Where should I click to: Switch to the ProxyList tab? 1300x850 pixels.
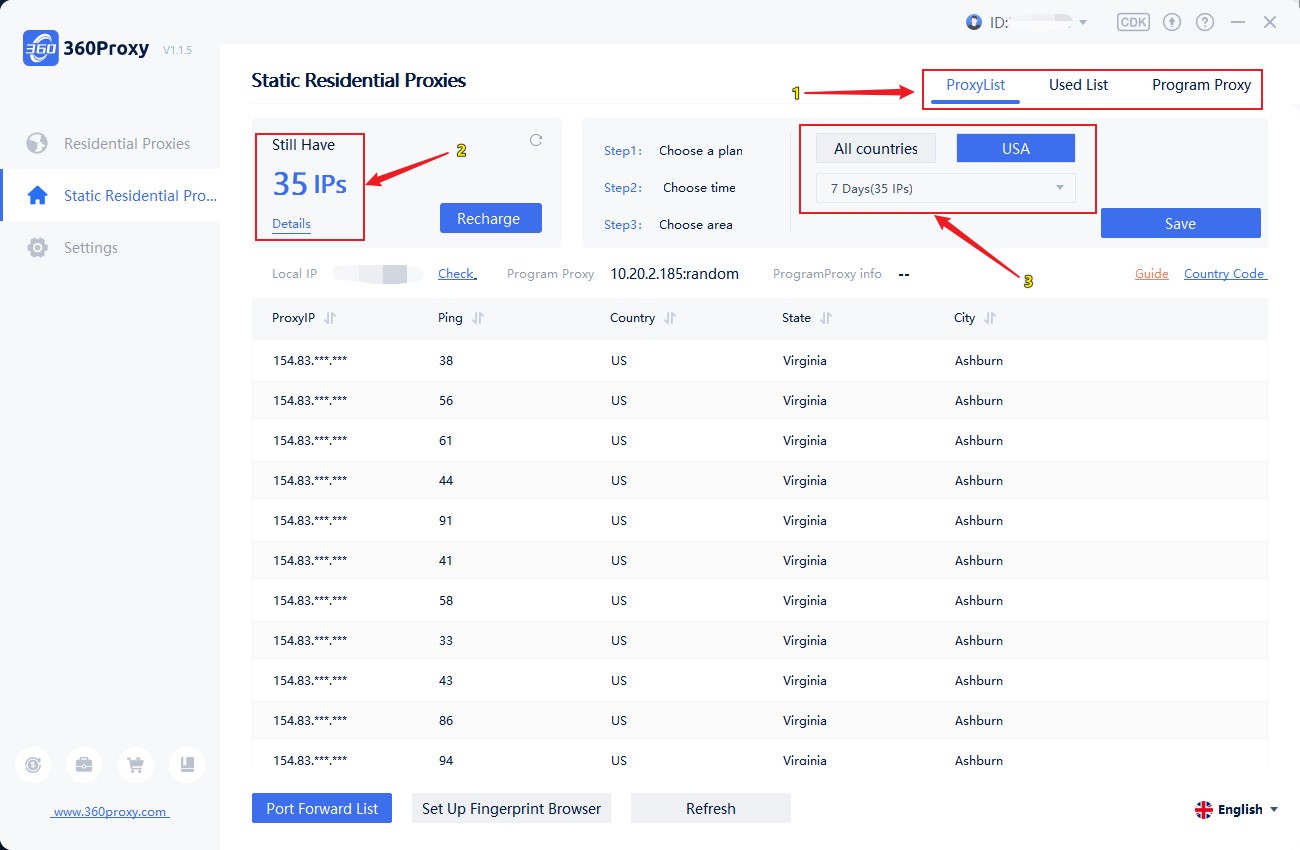click(976, 85)
